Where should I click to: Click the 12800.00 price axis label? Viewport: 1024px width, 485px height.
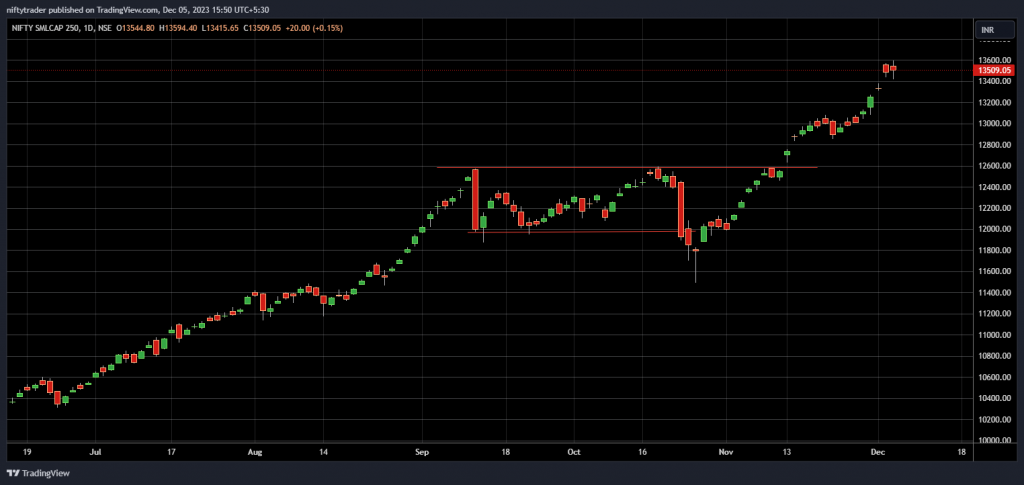coord(995,145)
